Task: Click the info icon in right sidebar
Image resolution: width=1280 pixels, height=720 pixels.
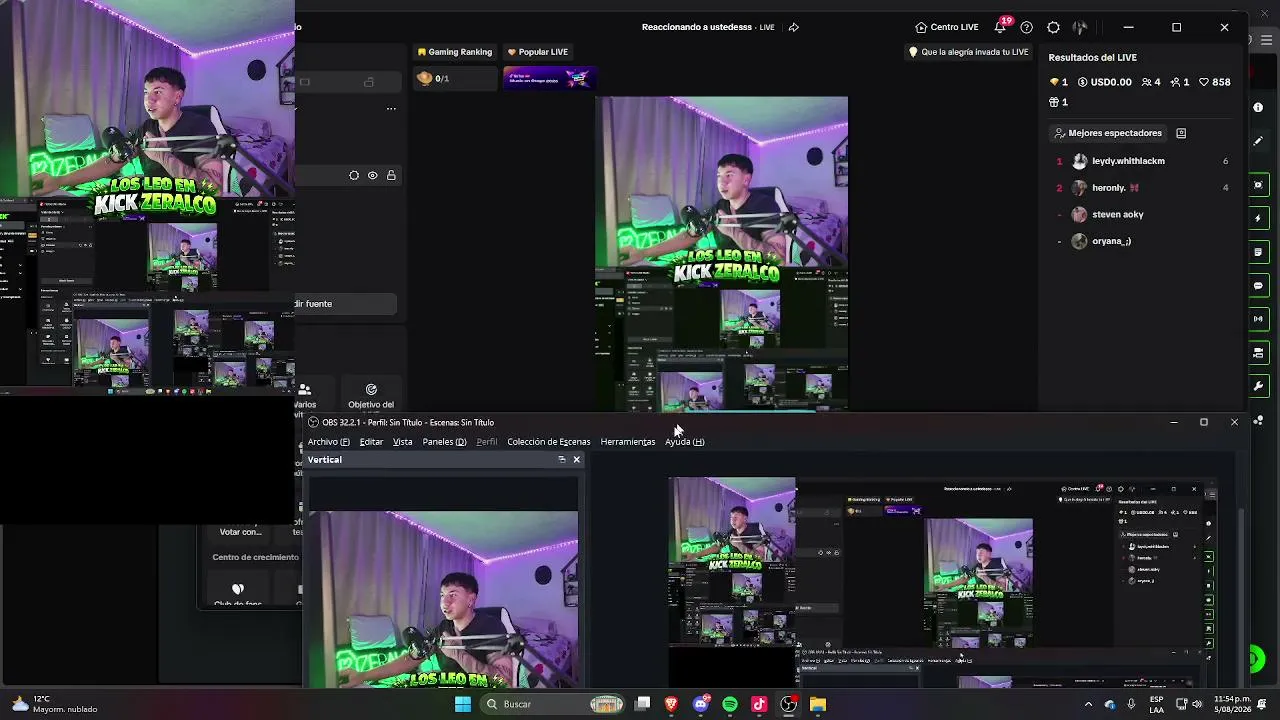Action: pyautogui.click(x=1258, y=107)
